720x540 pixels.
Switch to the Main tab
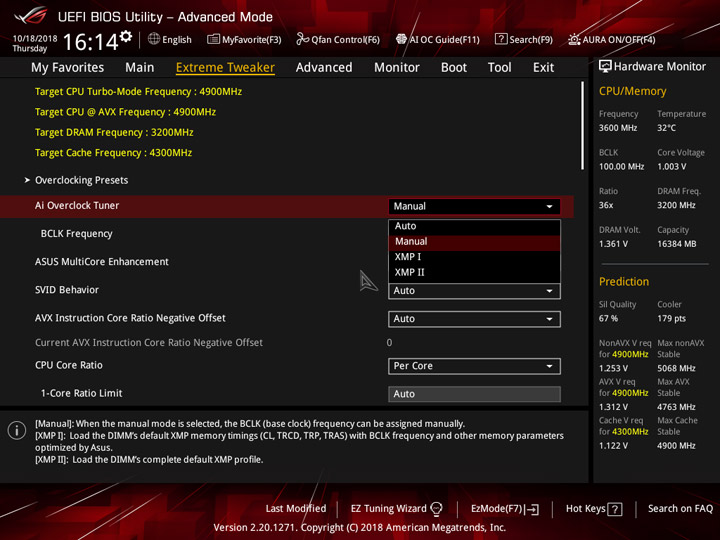pos(140,68)
